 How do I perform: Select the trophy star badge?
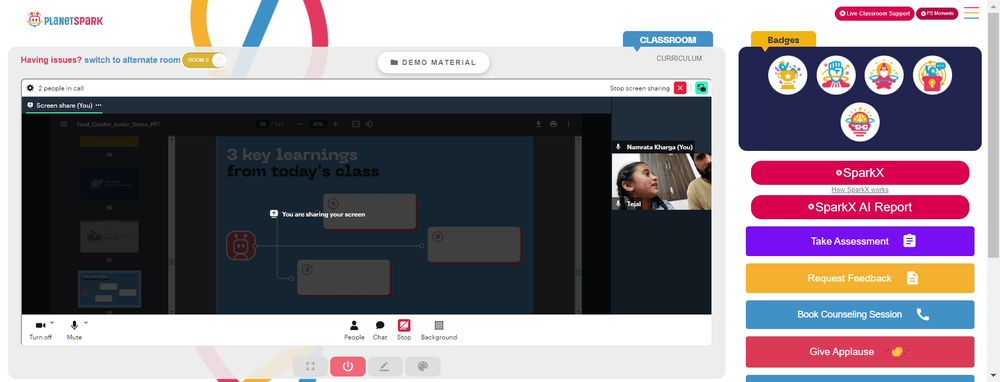(788, 75)
